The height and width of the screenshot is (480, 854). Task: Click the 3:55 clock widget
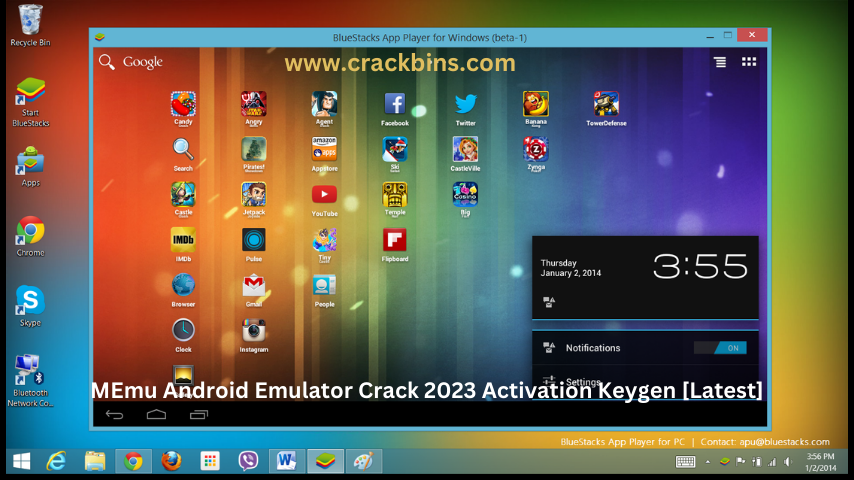pos(700,266)
